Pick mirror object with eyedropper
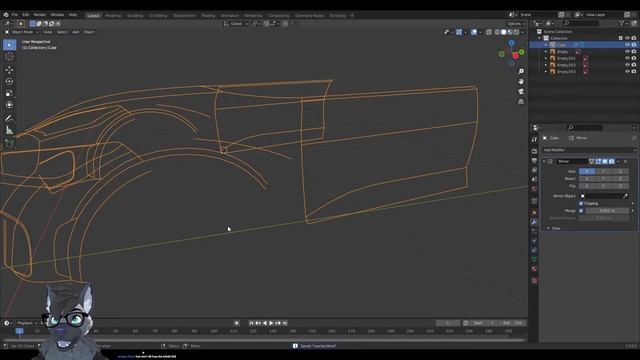Screen dimensions: 640x360 pyautogui.click(x=625, y=196)
